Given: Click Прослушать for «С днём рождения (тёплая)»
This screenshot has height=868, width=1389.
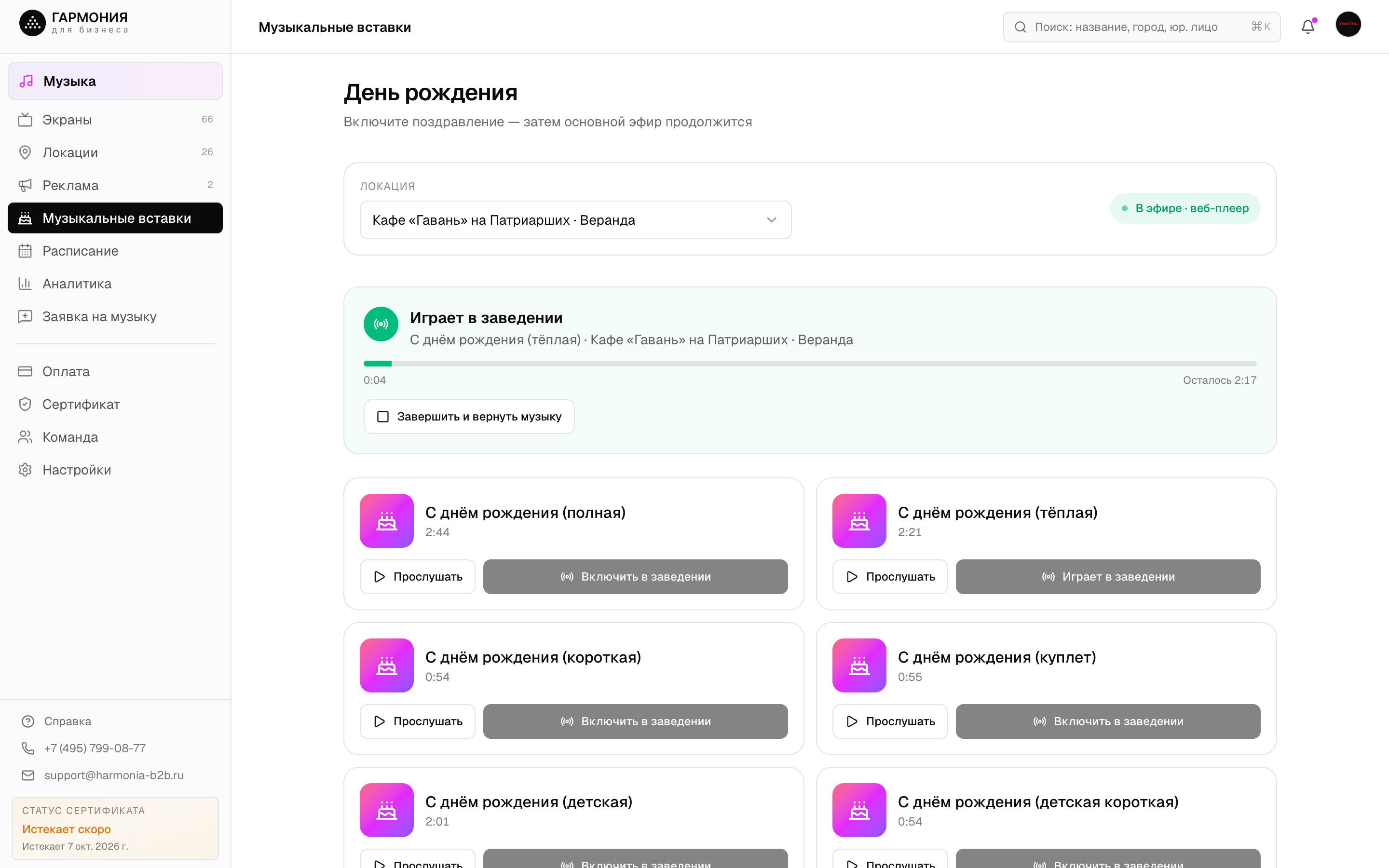Looking at the screenshot, I should point(890,576).
